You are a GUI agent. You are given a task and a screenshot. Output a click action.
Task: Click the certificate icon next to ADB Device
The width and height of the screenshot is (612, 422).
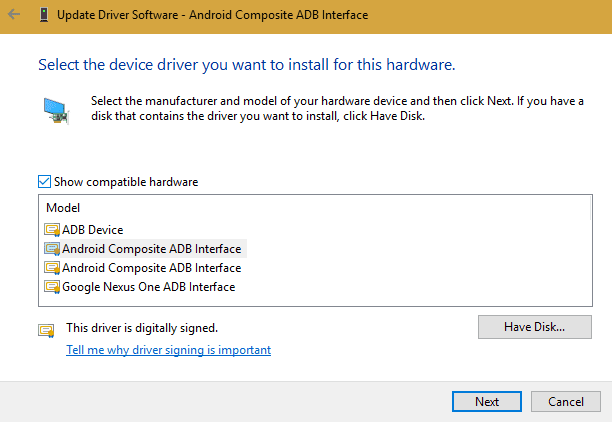(52, 230)
